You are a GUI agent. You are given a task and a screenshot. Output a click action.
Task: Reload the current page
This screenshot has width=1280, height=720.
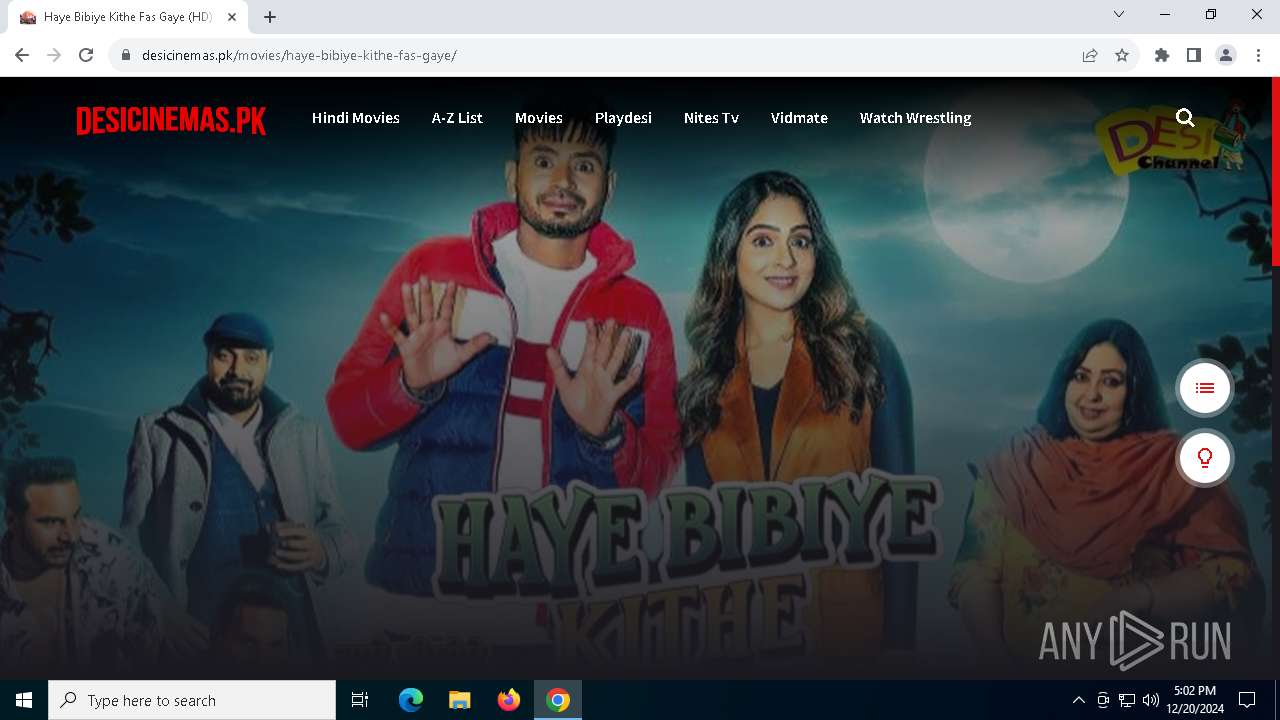86,55
